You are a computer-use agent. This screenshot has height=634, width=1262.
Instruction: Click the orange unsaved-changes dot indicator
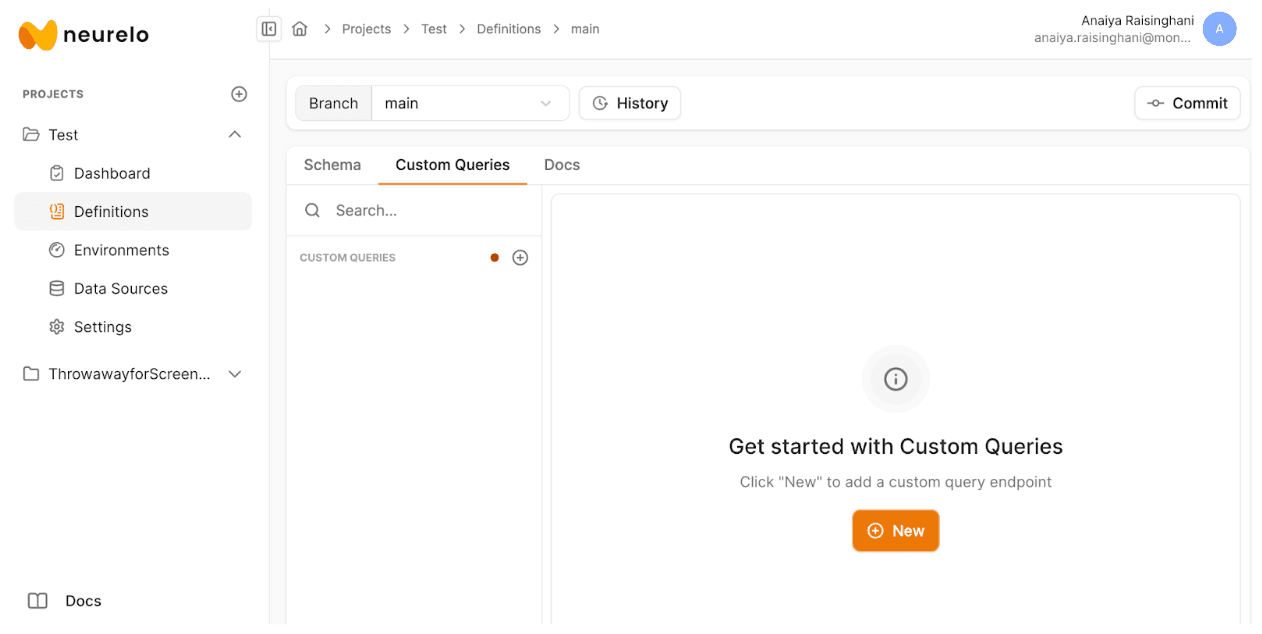point(494,258)
